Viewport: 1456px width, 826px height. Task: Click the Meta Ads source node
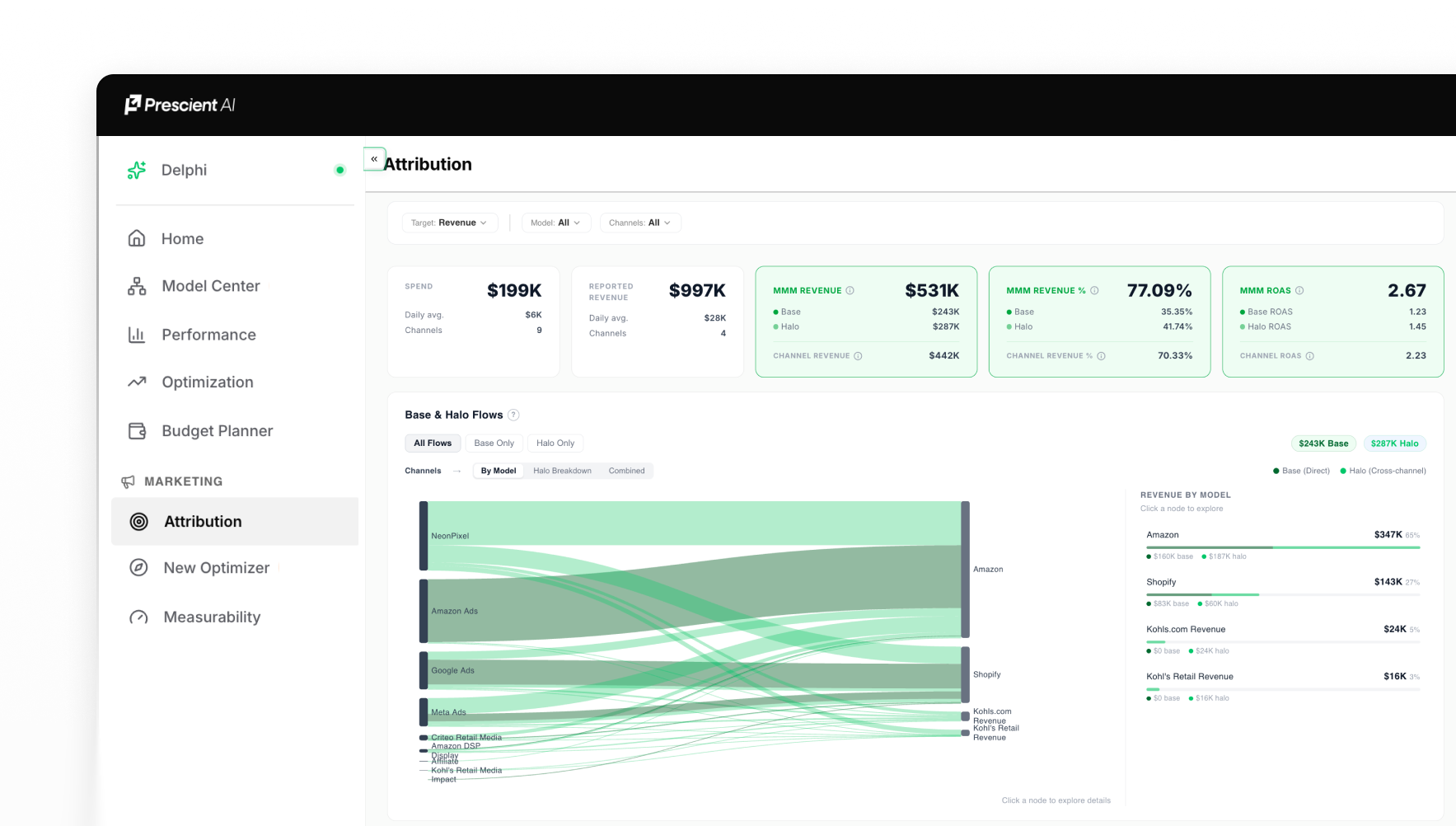click(424, 712)
